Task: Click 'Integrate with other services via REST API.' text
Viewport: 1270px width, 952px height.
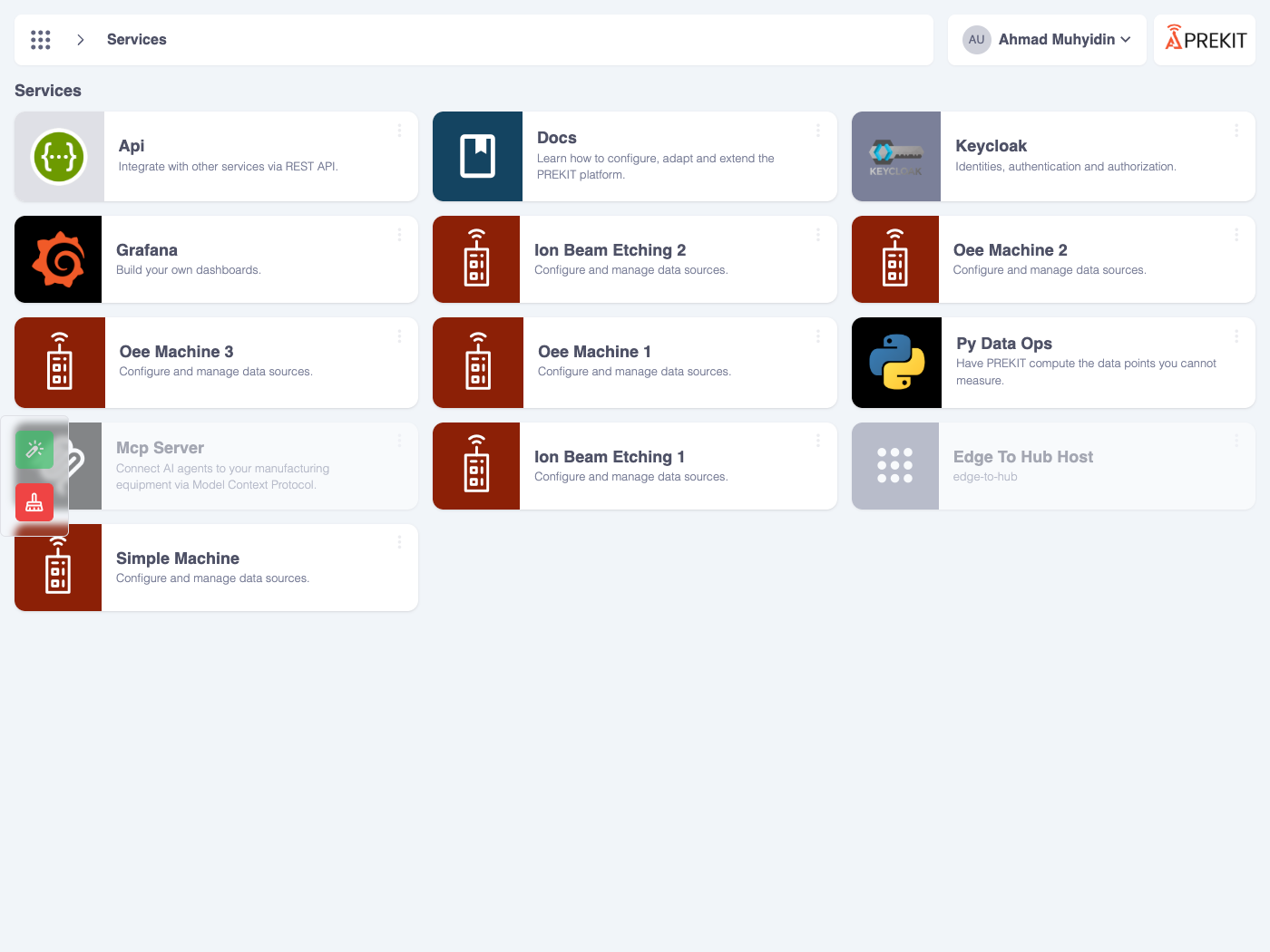Action: 229,167
